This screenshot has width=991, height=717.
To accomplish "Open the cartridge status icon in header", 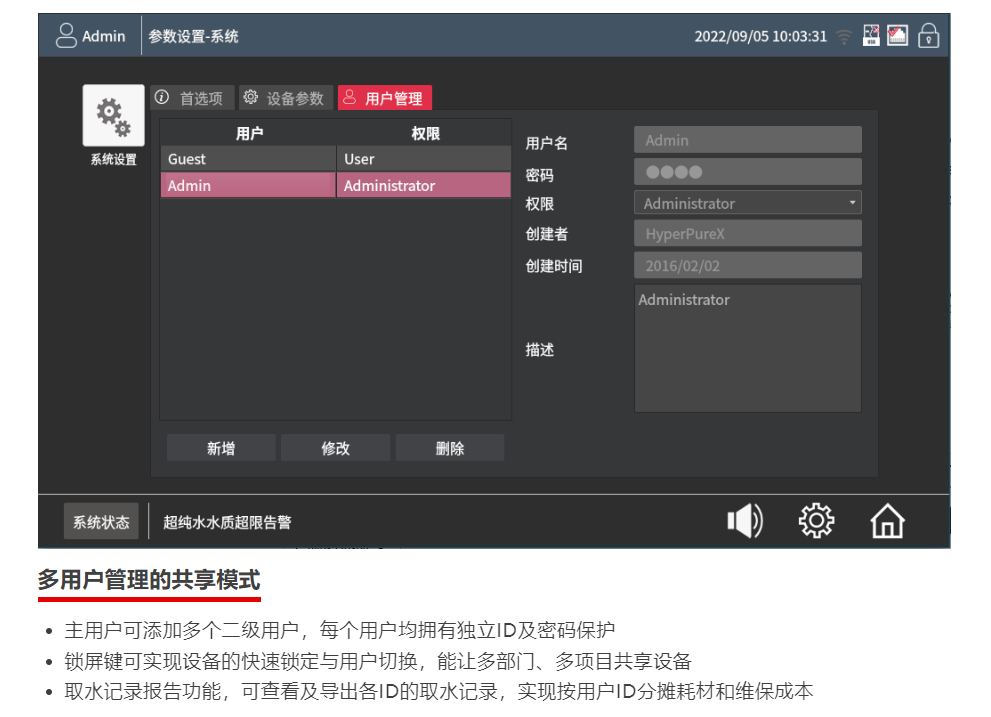I will 872,35.
